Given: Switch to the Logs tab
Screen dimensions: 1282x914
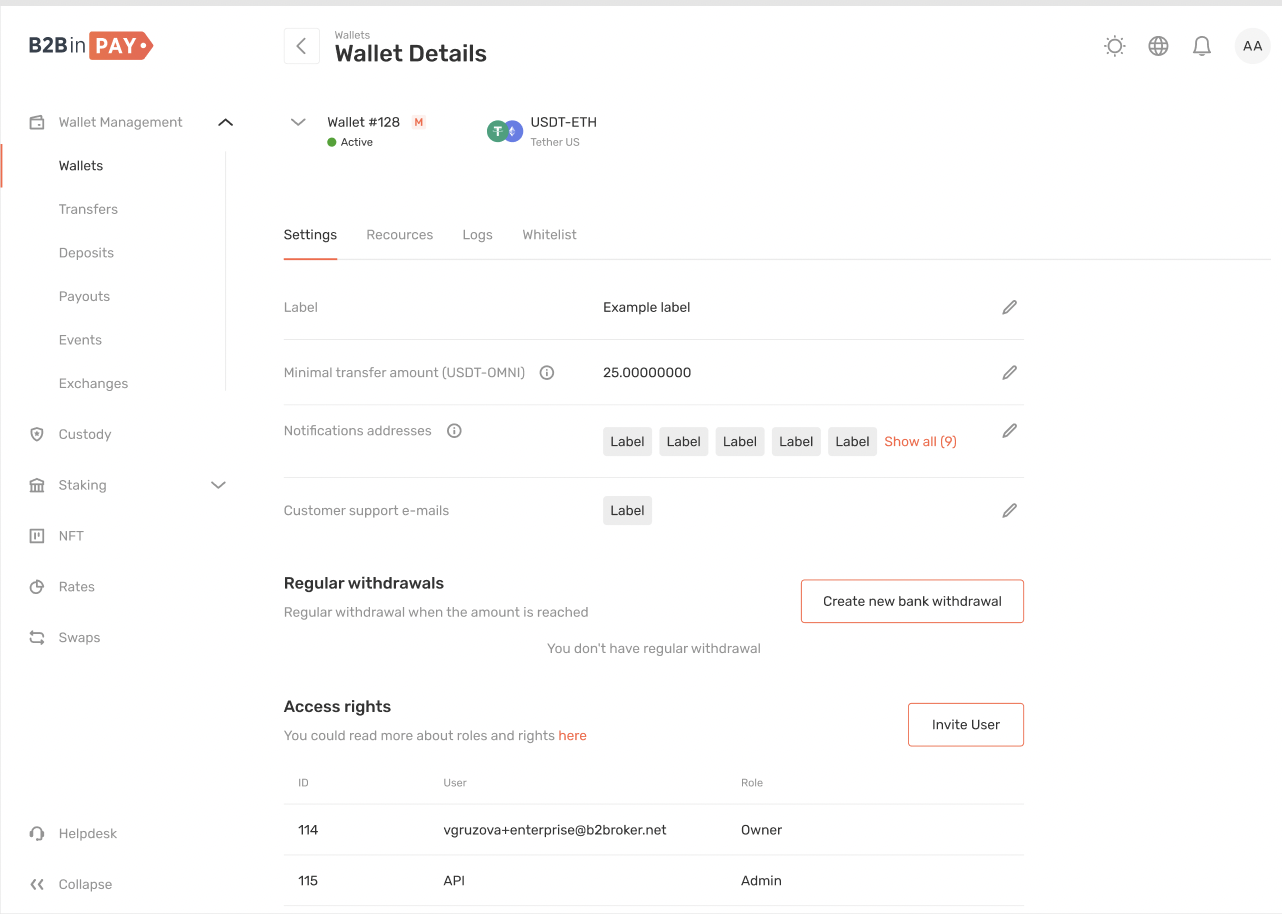Looking at the screenshot, I should tap(477, 235).
